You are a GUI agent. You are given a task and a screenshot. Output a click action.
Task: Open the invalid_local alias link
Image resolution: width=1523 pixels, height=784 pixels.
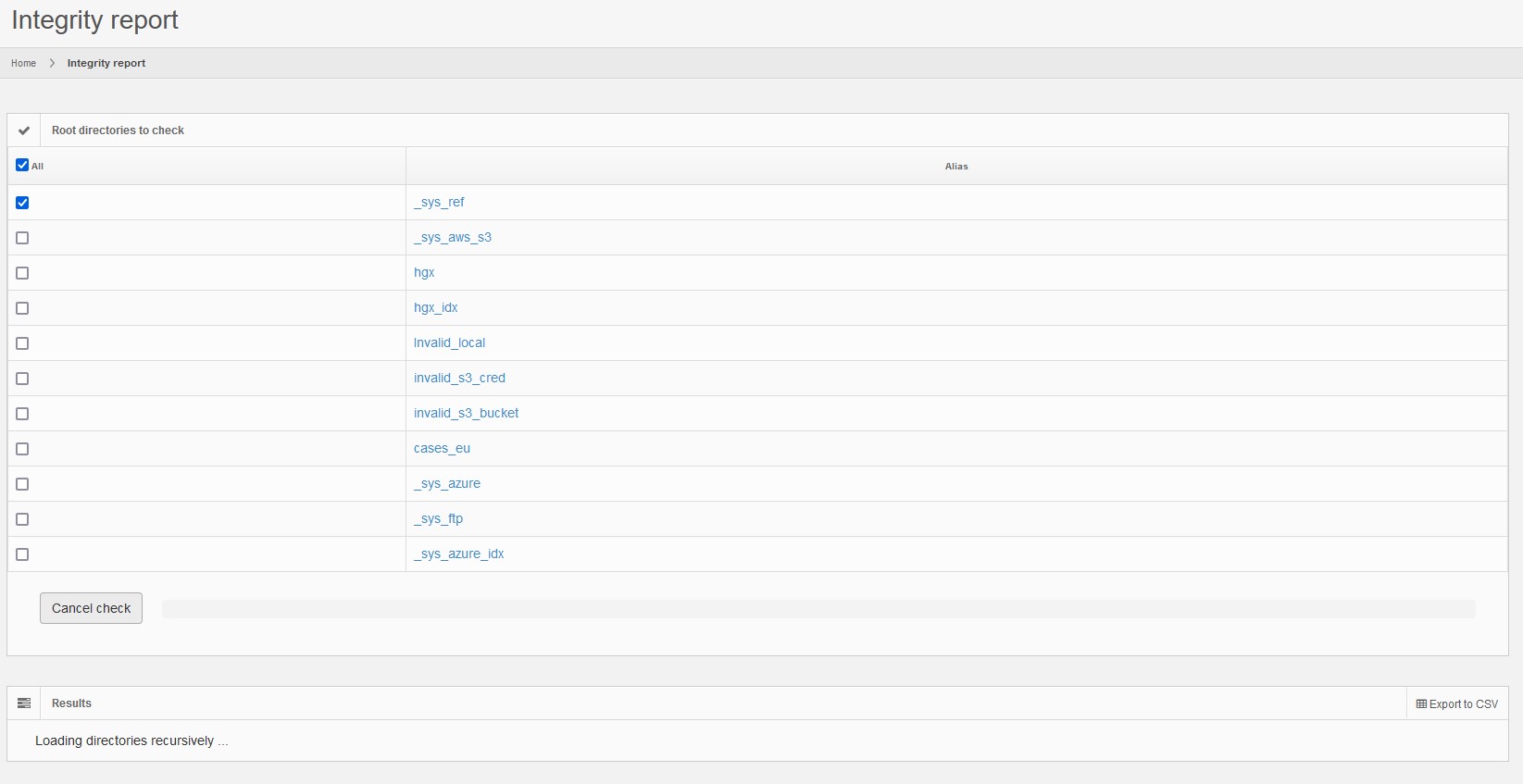click(x=449, y=342)
